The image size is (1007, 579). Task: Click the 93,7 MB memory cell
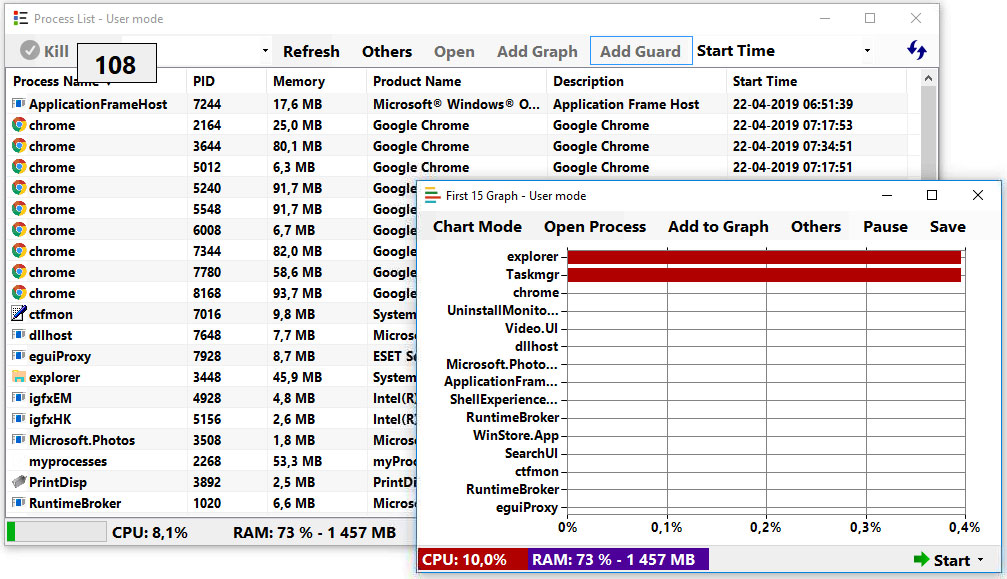pos(297,293)
